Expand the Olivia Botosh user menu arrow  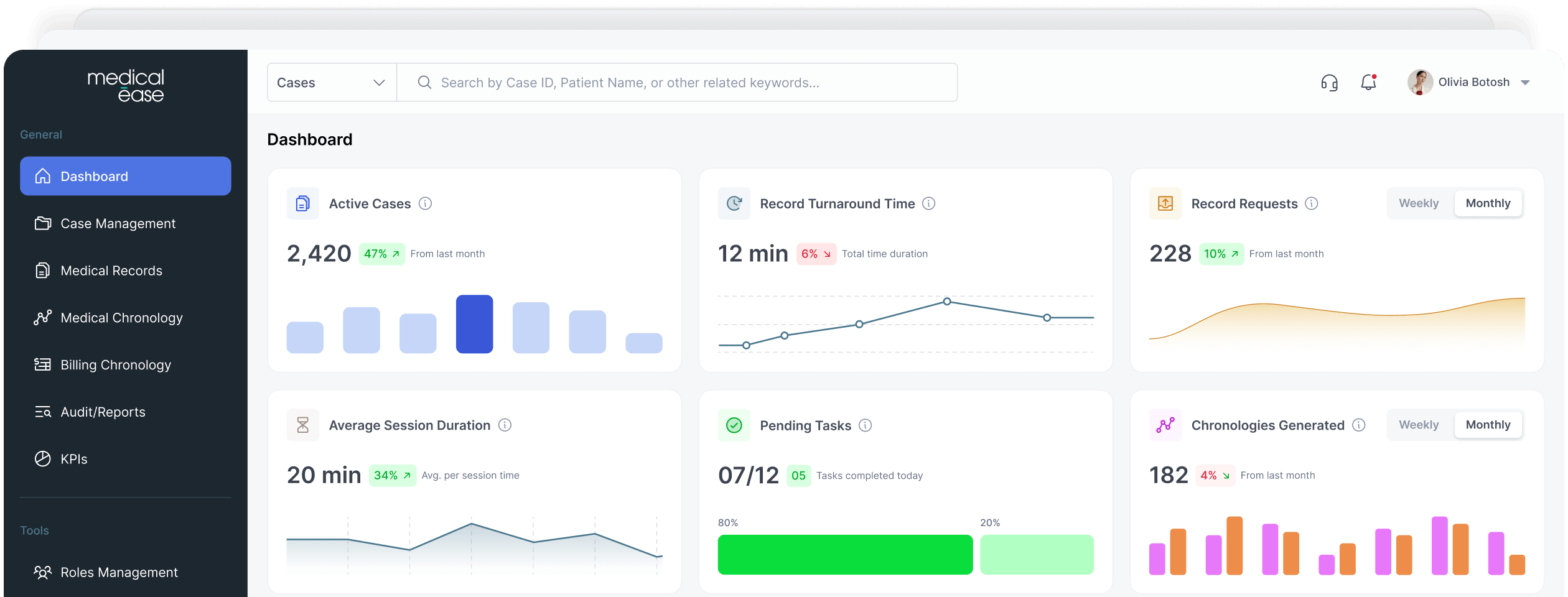click(1525, 83)
